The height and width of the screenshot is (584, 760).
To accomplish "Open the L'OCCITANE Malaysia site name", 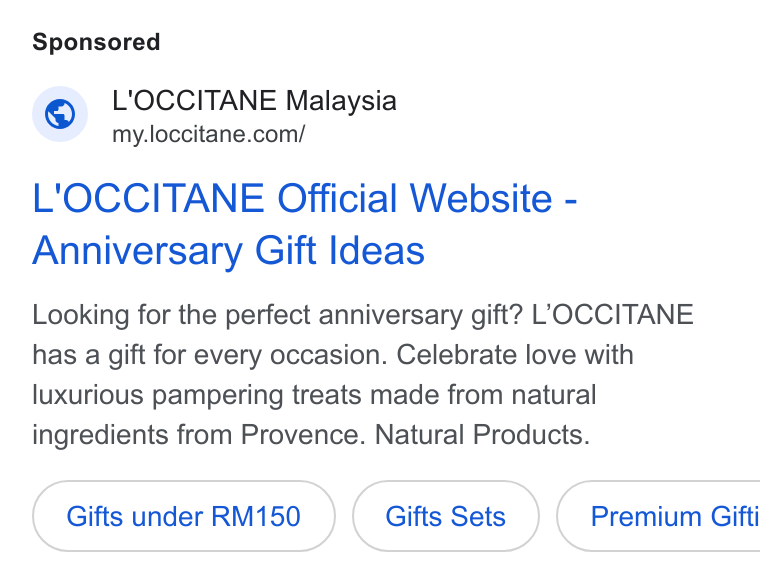I will click(x=254, y=101).
